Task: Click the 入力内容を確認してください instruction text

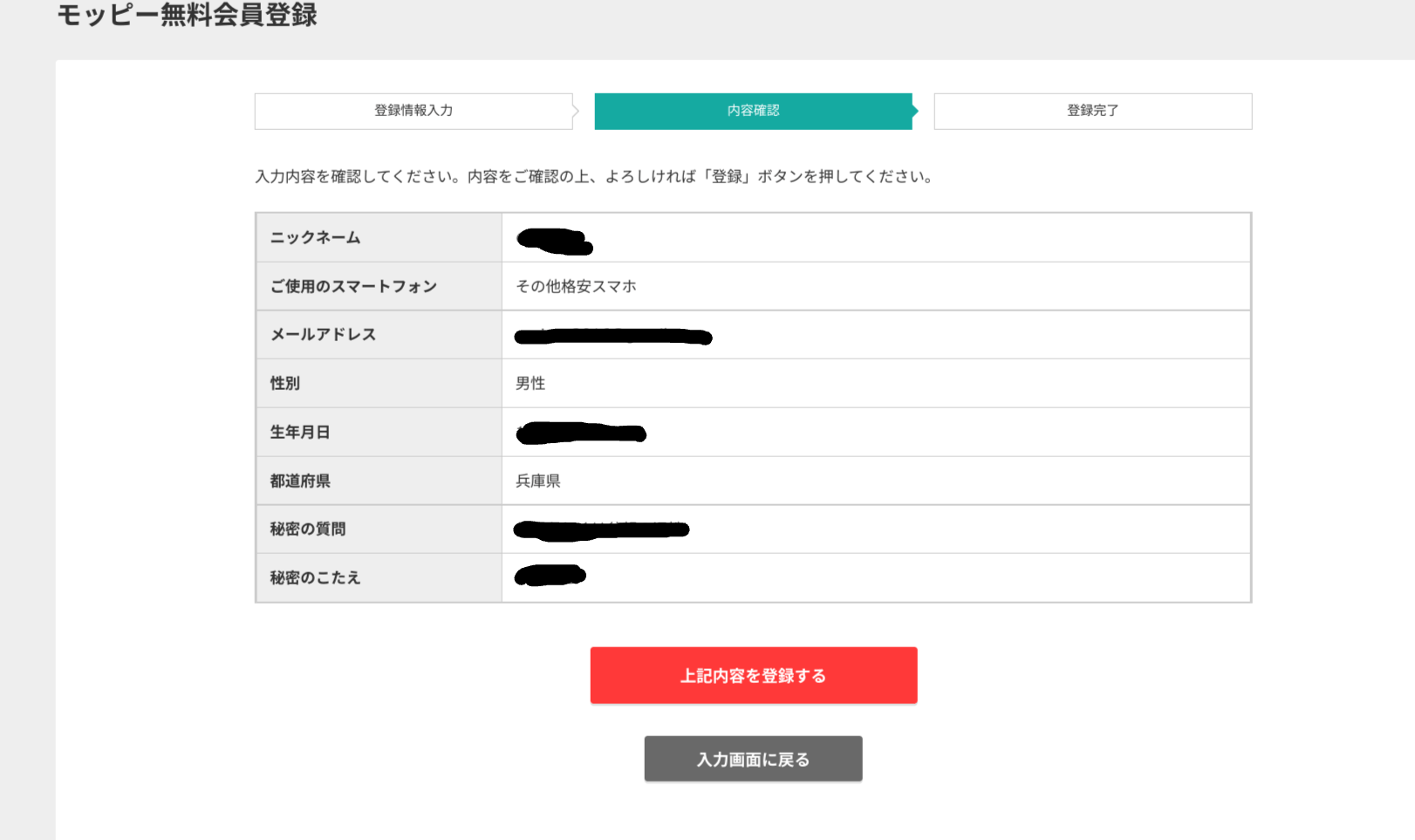Action: [x=595, y=176]
